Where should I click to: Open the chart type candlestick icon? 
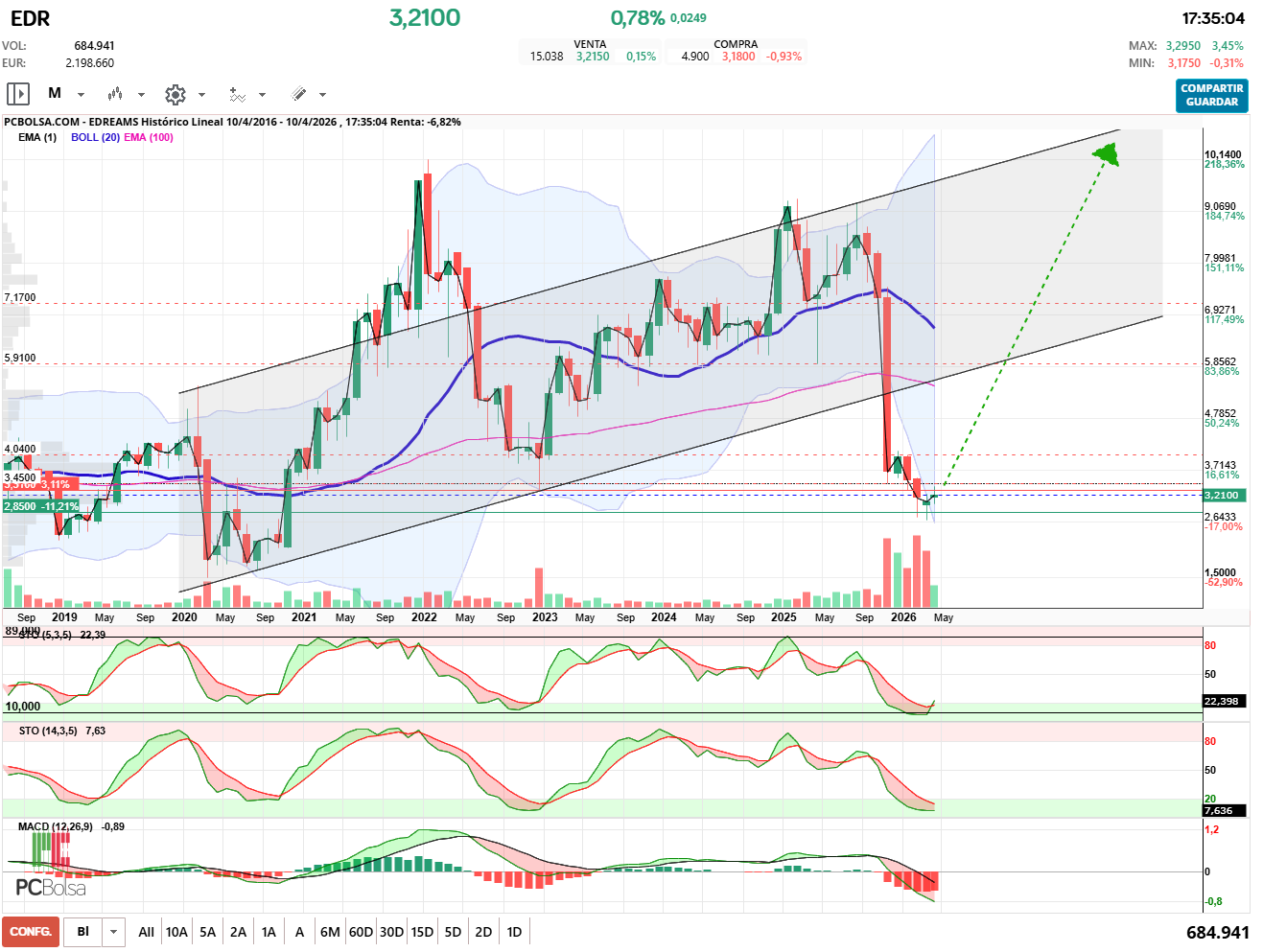(115, 94)
